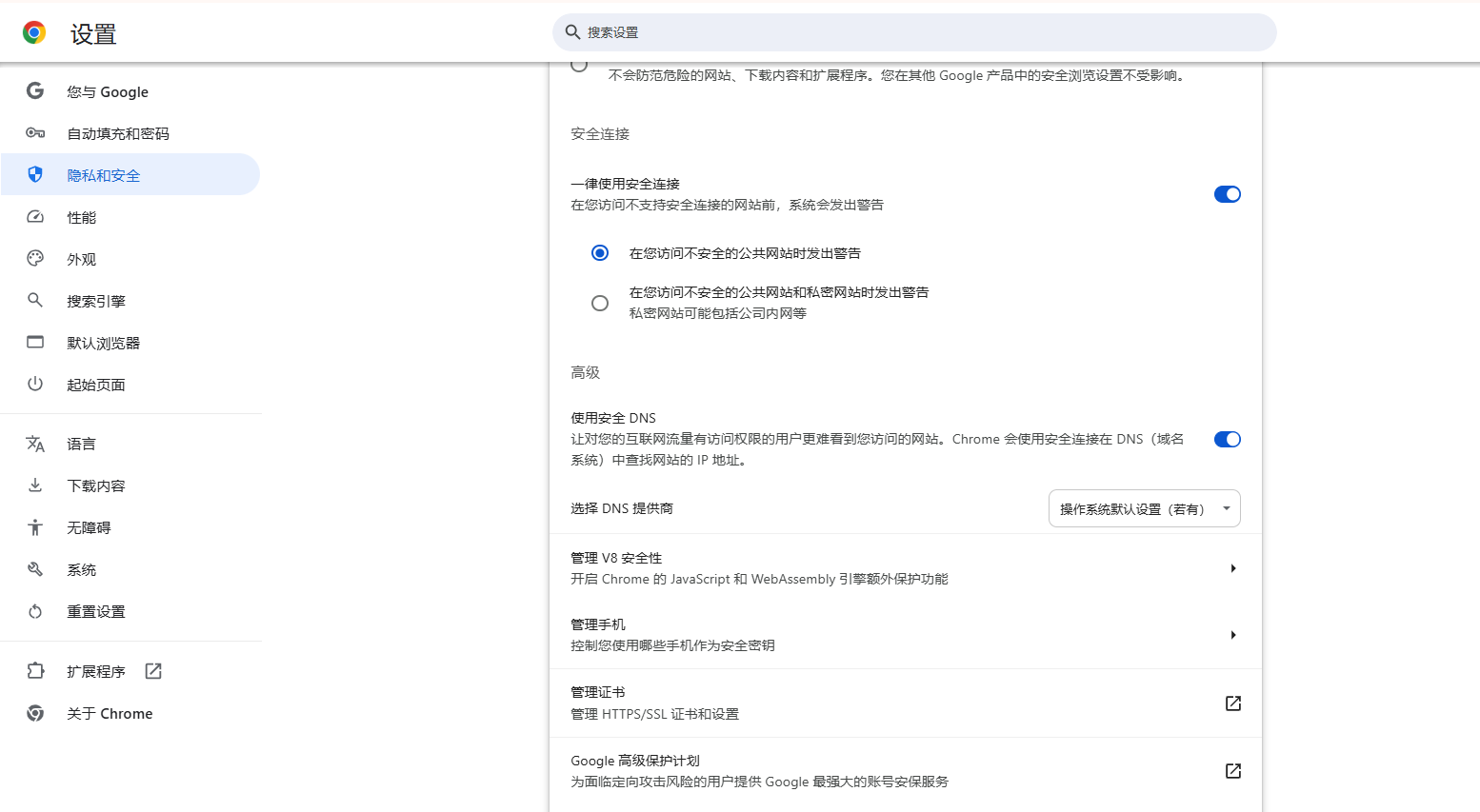Click the accessibility icon for 无障碍
The height and width of the screenshot is (812, 1480).
[x=35, y=527]
